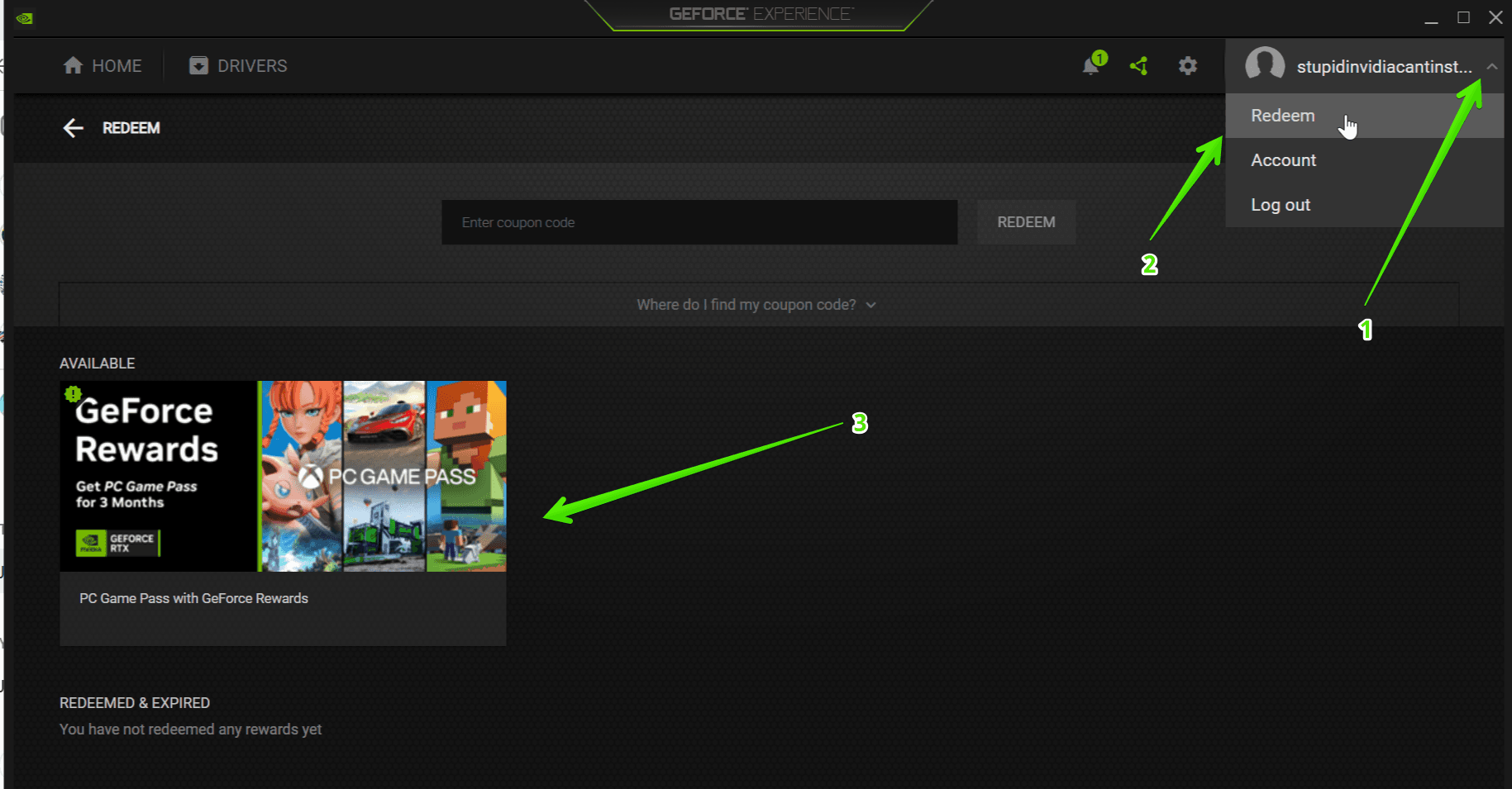Screen dimensions: 1512x789
Task: Choose Account in the dropdown menu
Action: [x=1364, y=160]
